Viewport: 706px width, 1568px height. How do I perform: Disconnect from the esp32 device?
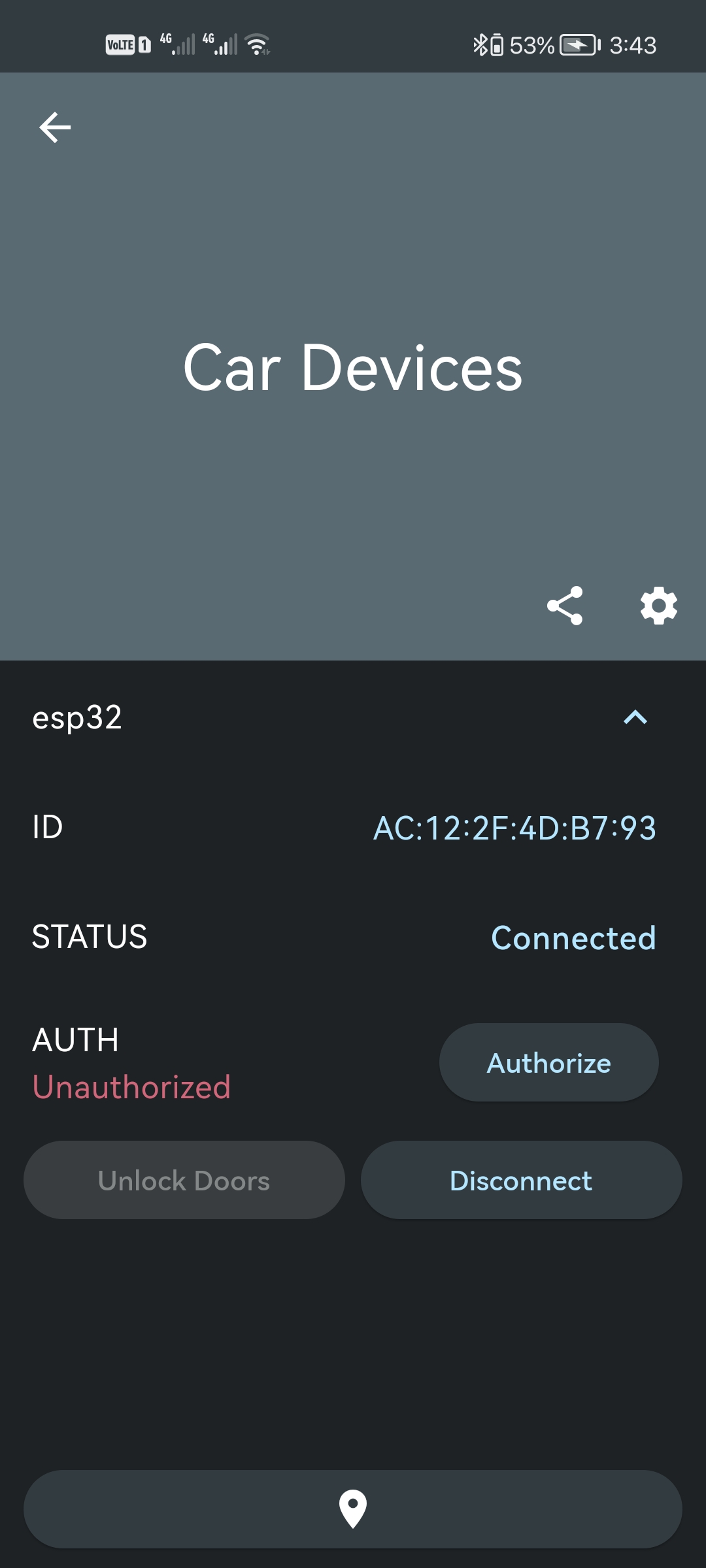(520, 1180)
